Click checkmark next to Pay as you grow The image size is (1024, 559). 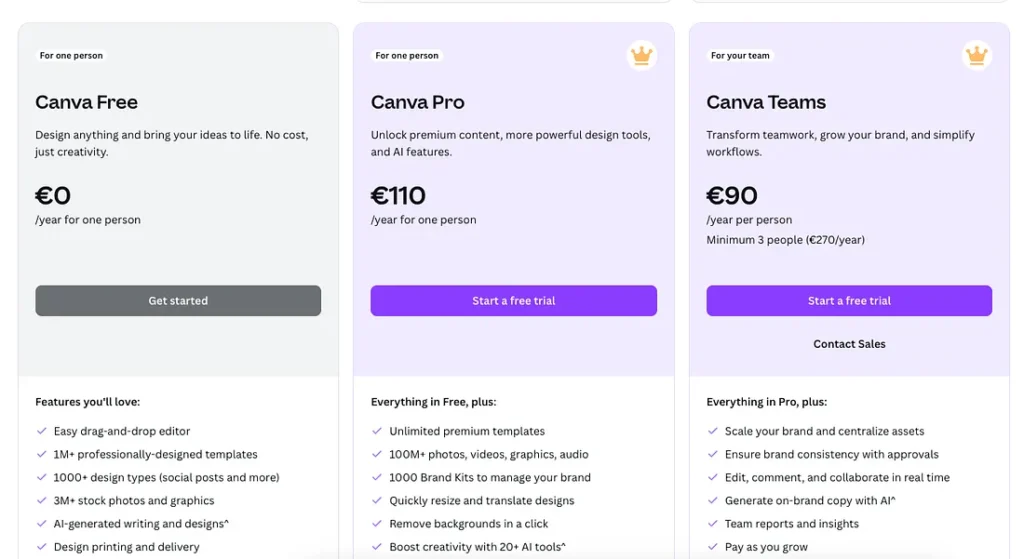coord(713,547)
